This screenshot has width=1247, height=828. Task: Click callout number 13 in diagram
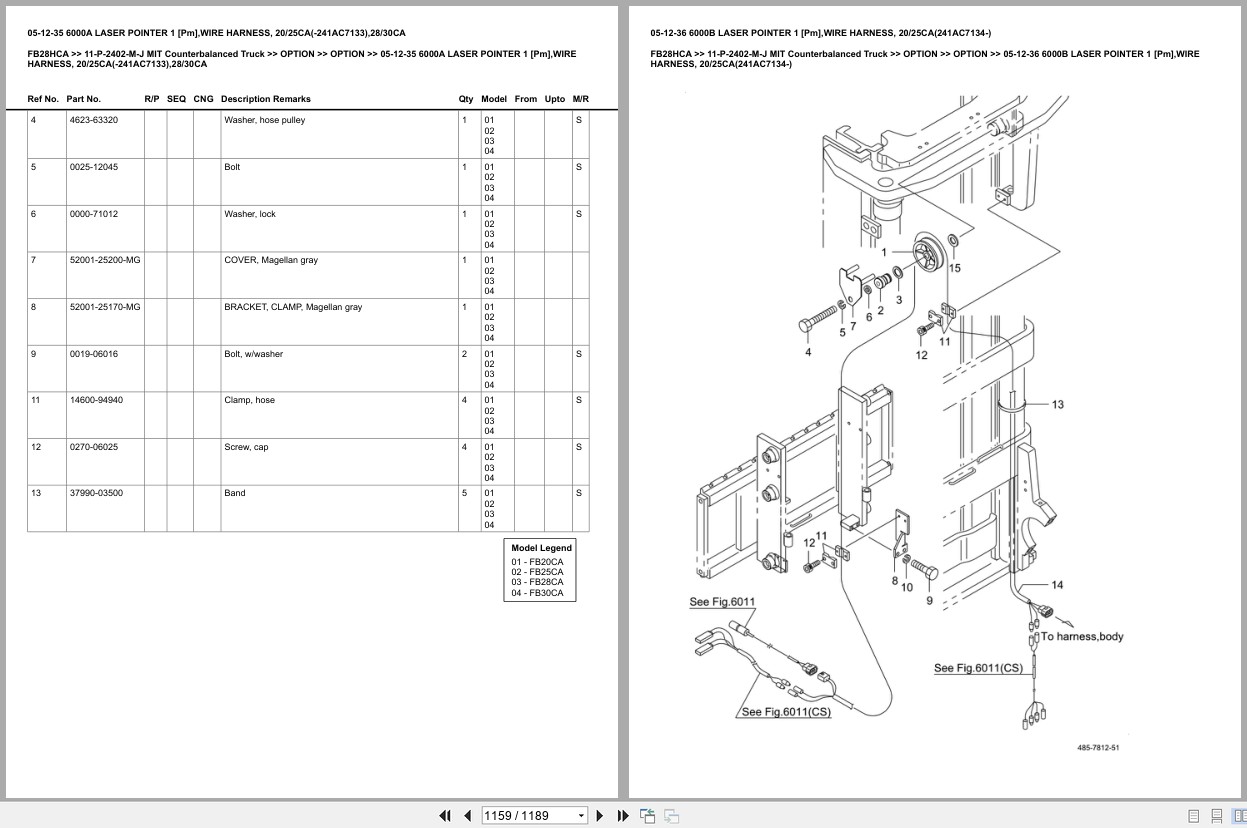pos(1058,404)
